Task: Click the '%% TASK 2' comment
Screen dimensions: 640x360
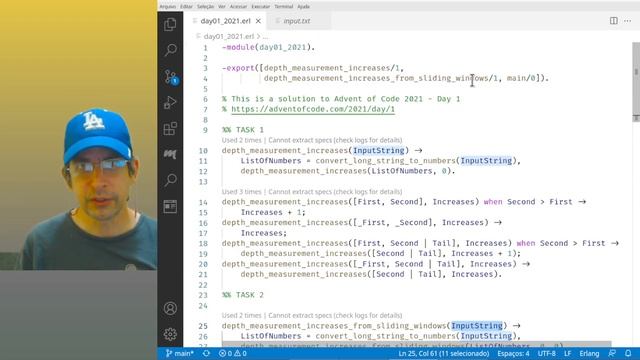Action: (x=243, y=295)
